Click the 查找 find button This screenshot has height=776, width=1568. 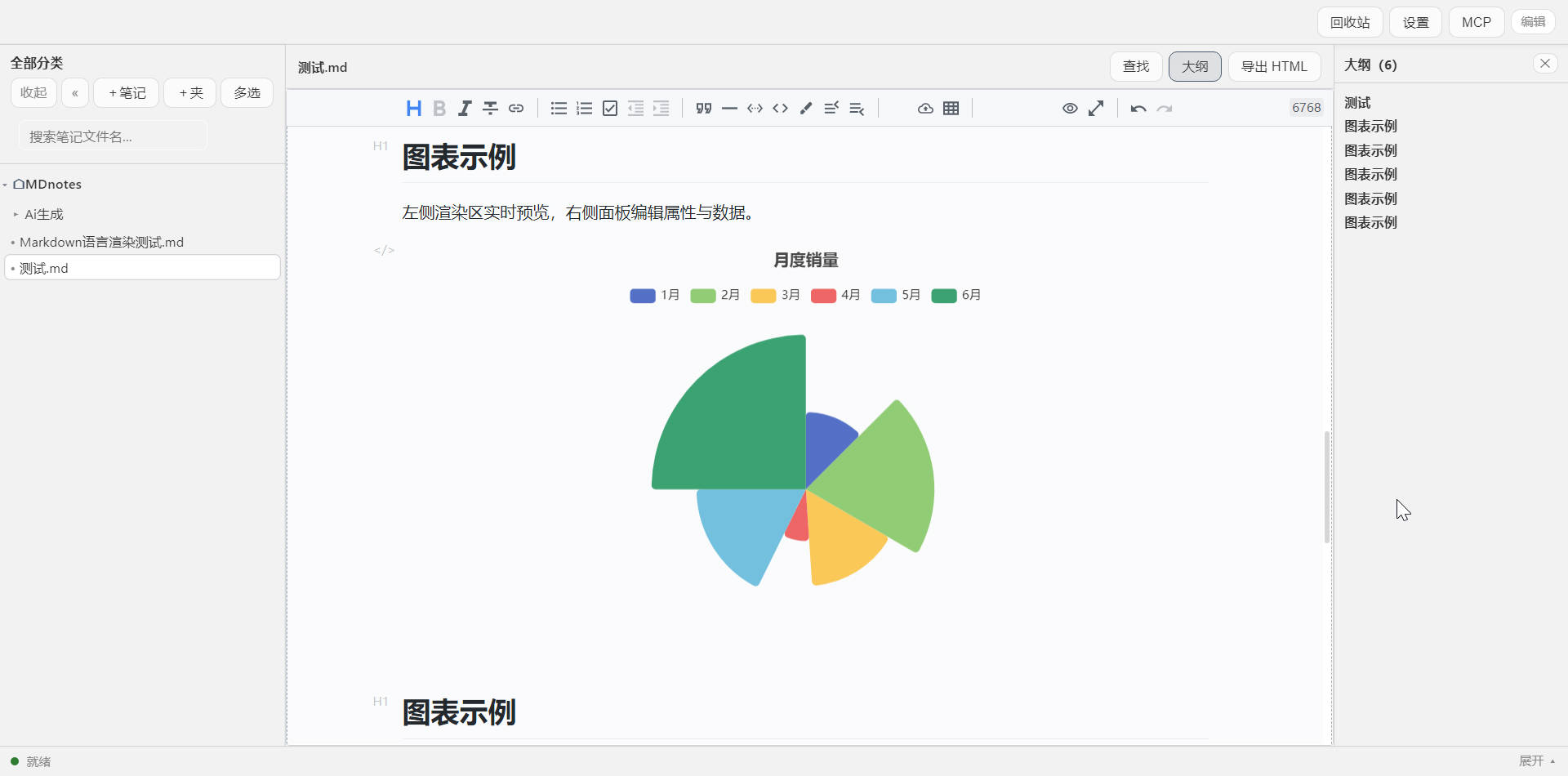pos(1136,66)
